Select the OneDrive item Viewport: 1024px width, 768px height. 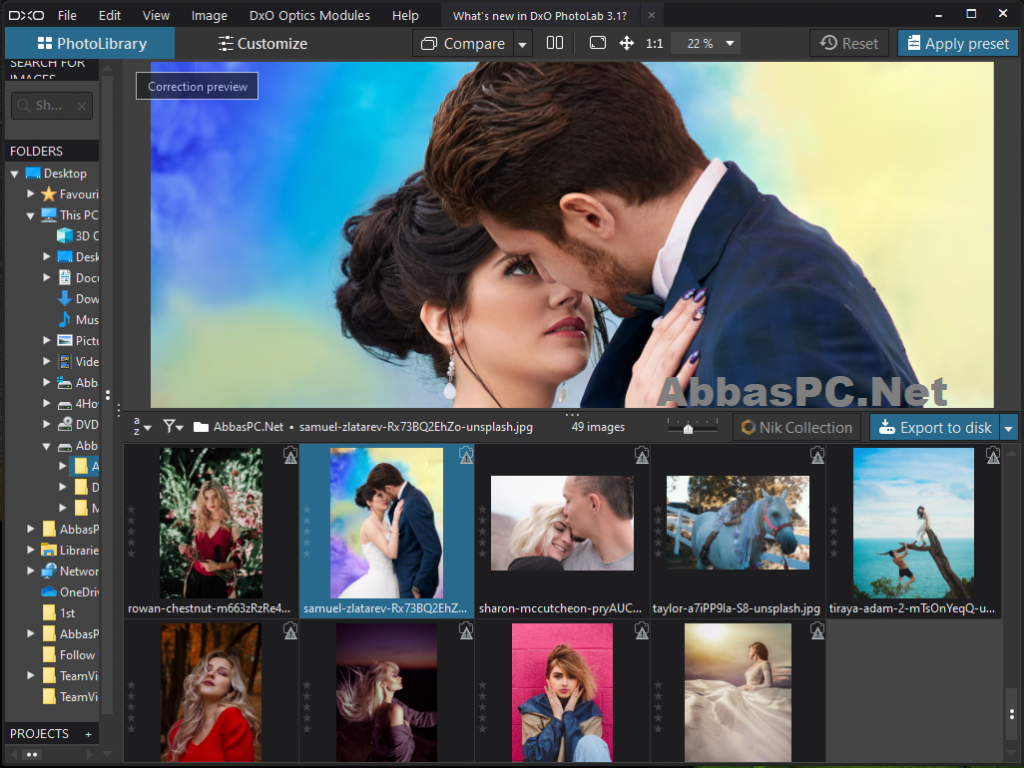click(x=70, y=592)
